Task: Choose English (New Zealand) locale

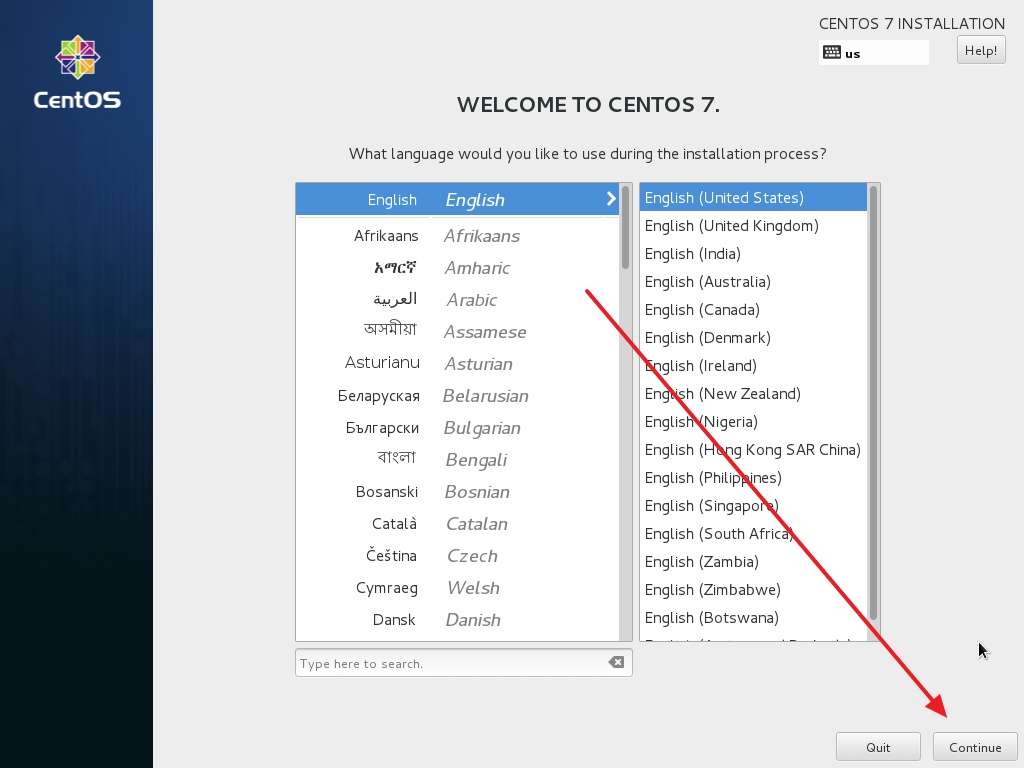Action: click(754, 394)
